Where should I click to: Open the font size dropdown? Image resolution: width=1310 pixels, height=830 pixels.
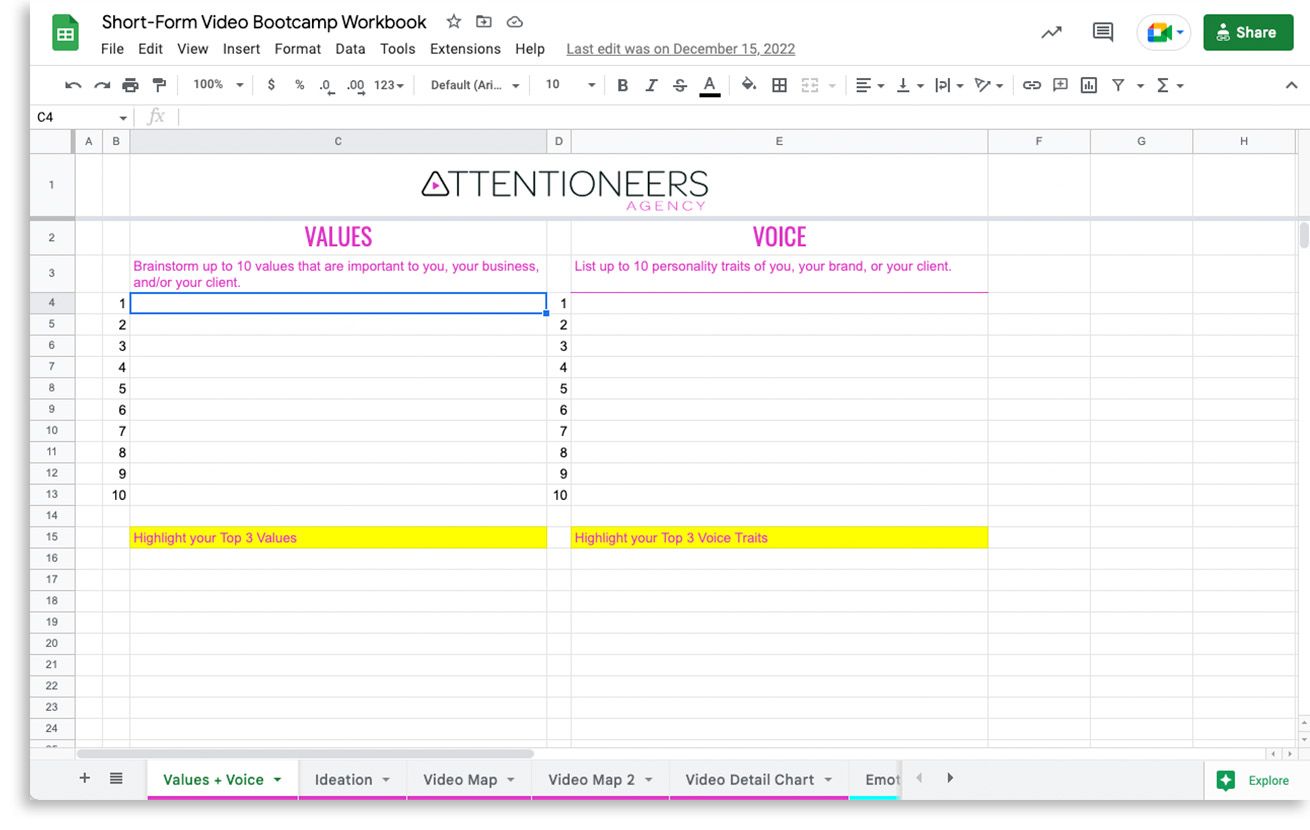coord(570,85)
